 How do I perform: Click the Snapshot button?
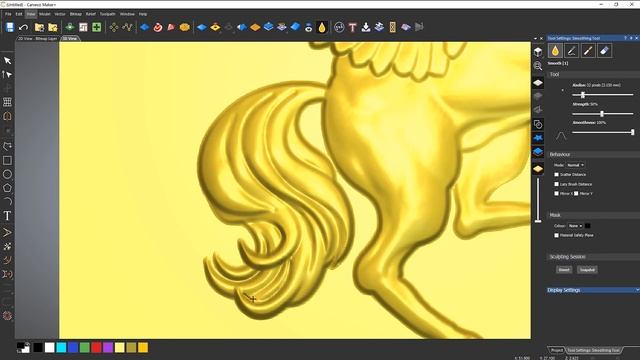(x=587, y=270)
